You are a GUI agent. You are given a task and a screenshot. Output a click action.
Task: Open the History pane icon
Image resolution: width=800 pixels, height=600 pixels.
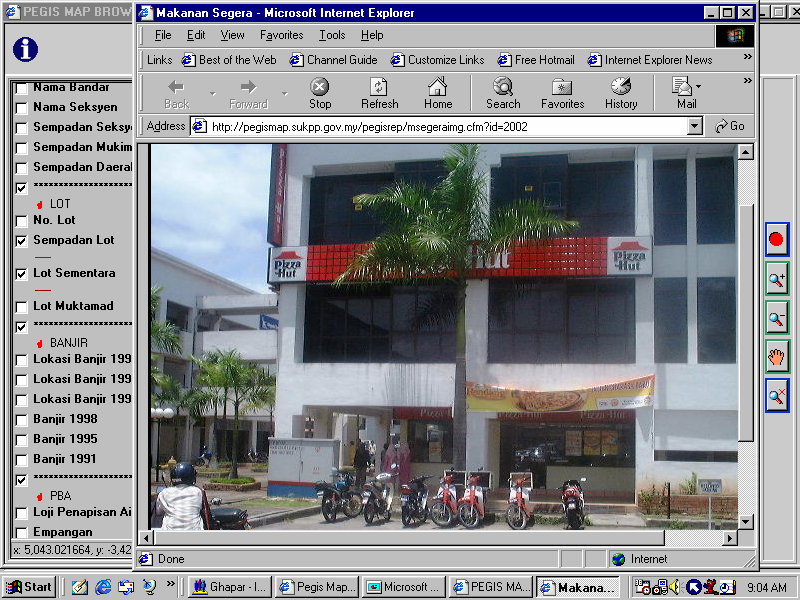[620, 93]
